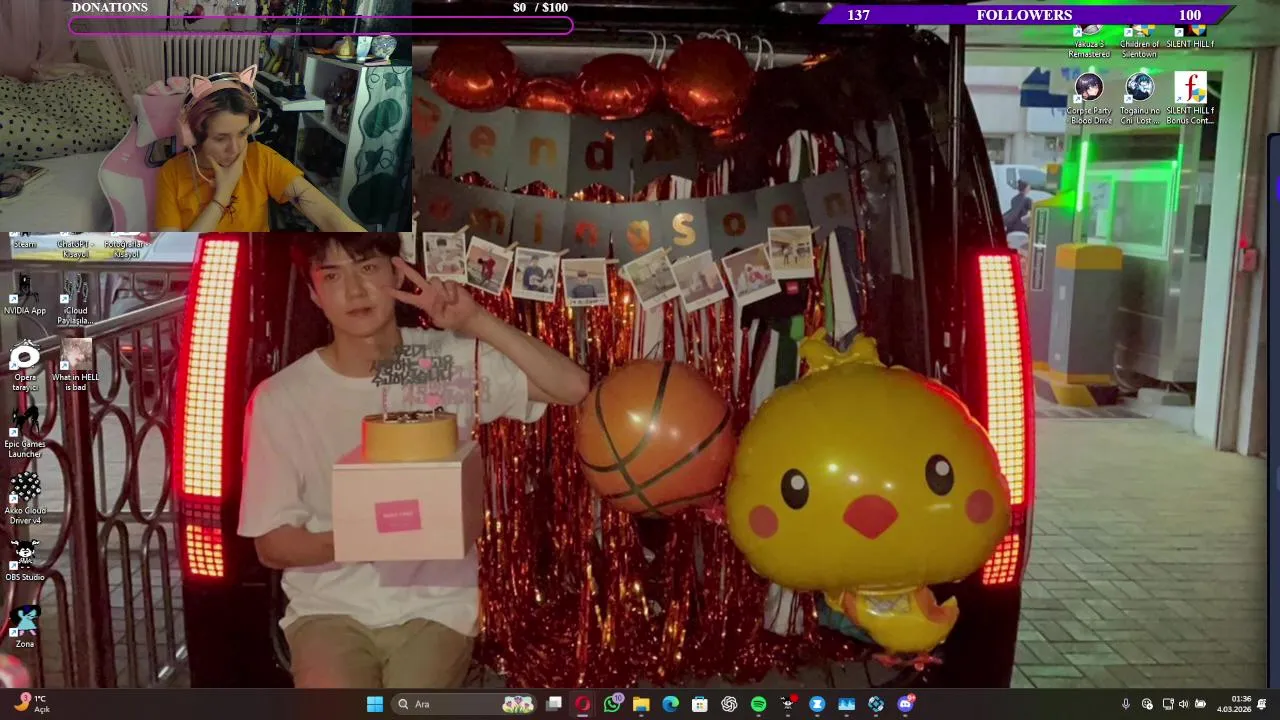This screenshot has width=1280, height=720.
Task: Click the taskbar Ara search box
Action: click(x=465, y=704)
